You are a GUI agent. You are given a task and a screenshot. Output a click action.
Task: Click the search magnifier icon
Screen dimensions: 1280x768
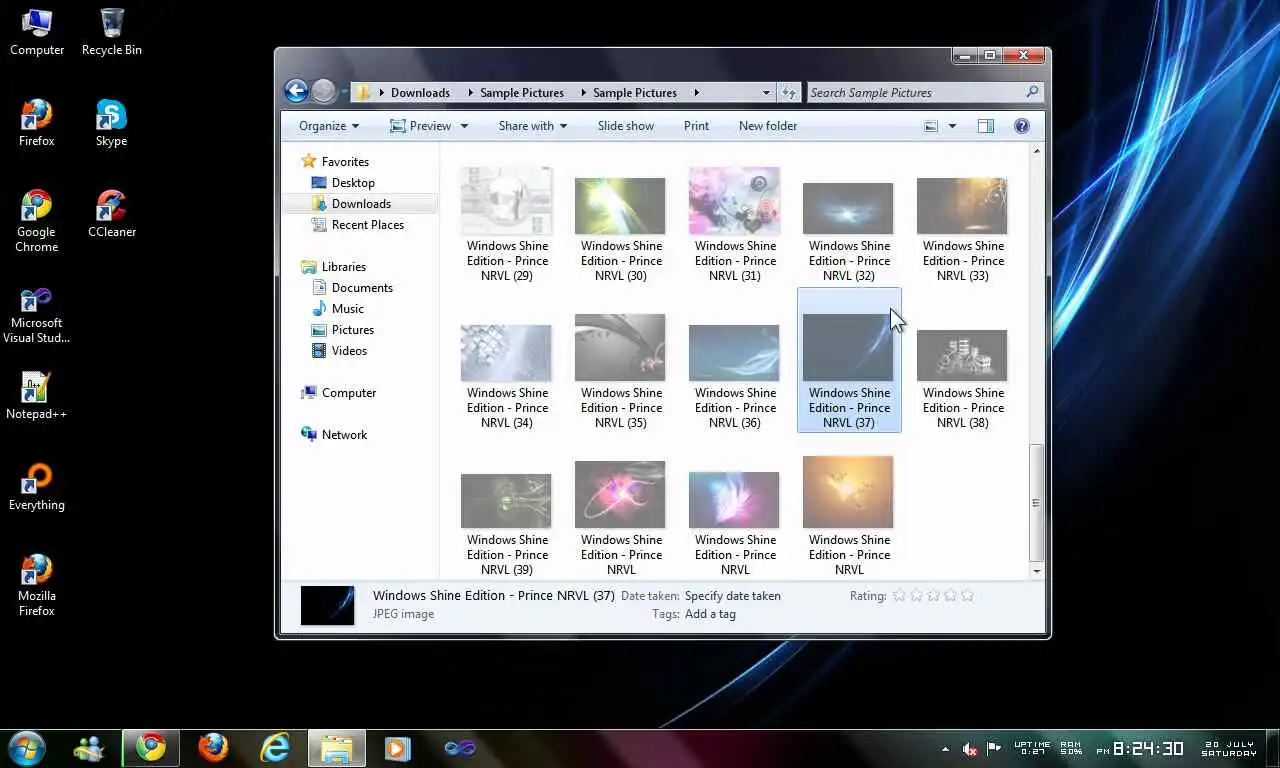tap(1032, 92)
